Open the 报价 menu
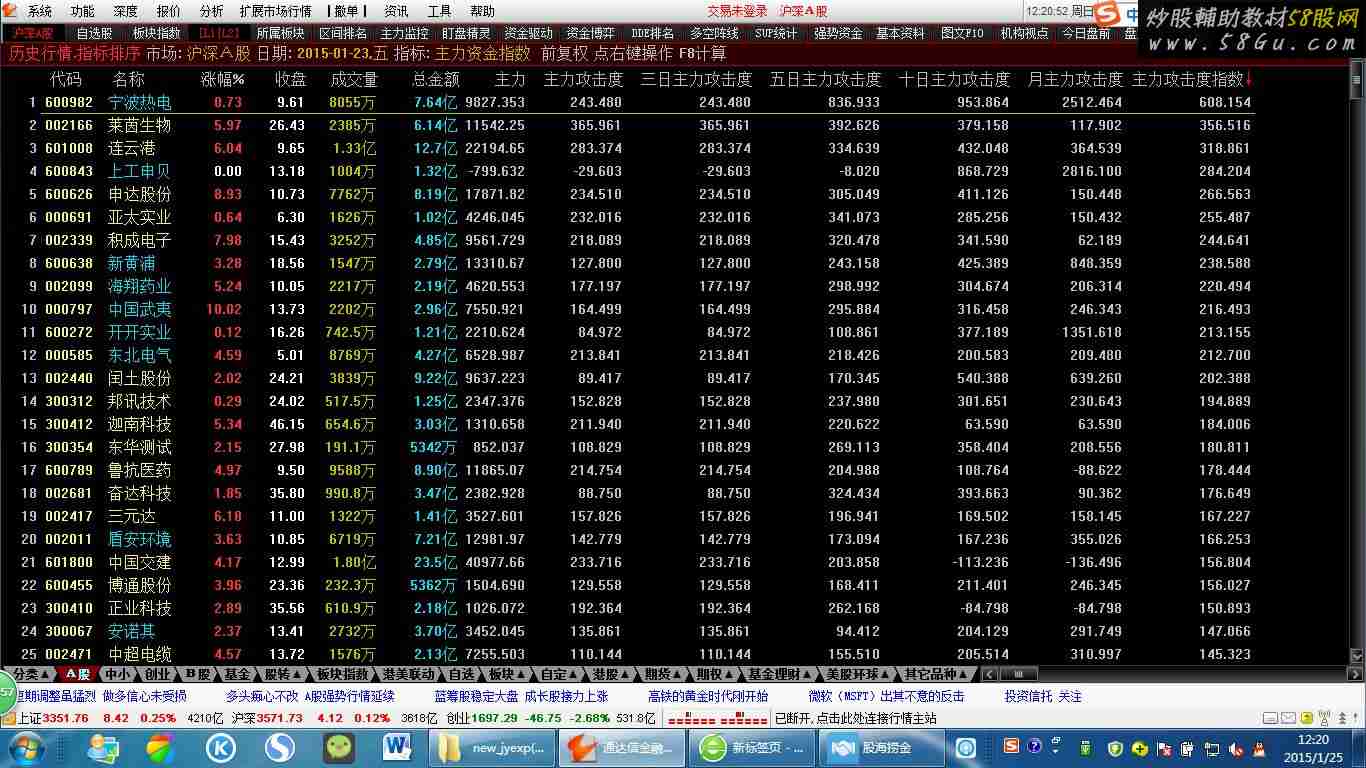The image size is (1366, 768). [x=169, y=11]
